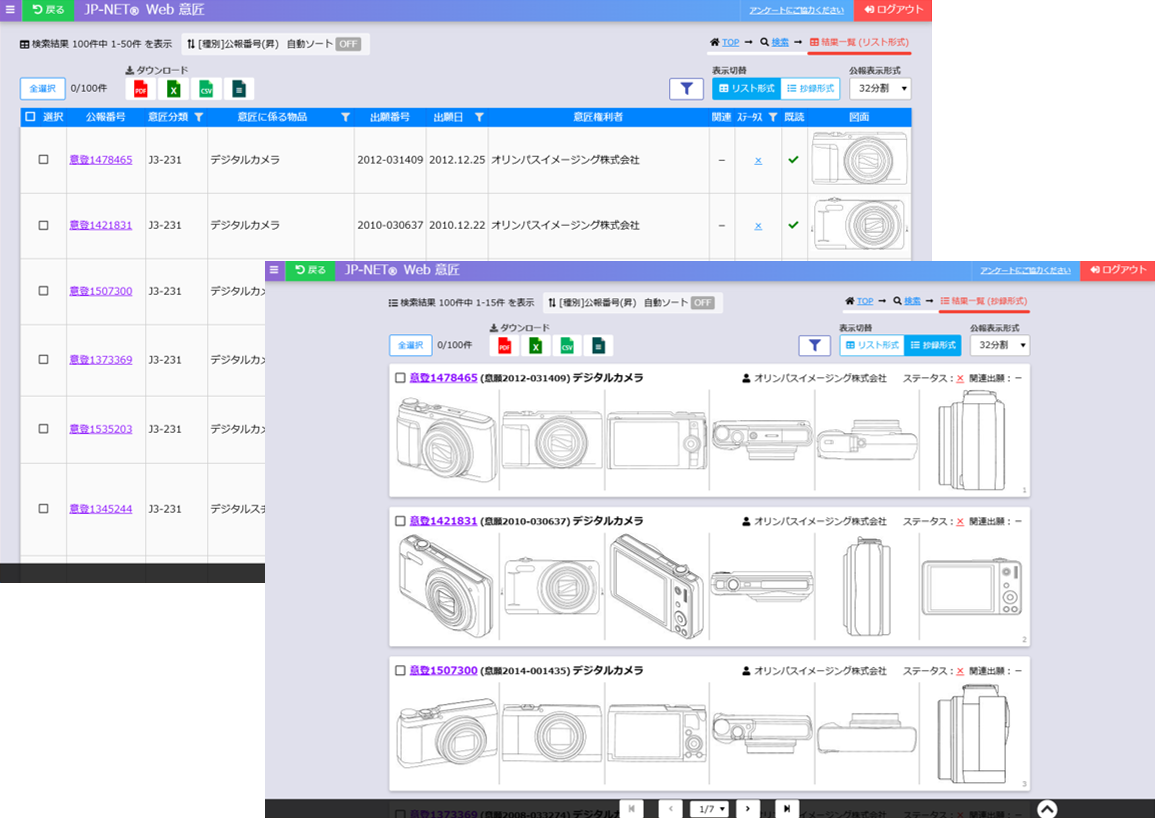This screenshot has width=1155, height=818.
Task: Tick the checkbox on abstract card 意登1478465
Action: coord(400,378)
